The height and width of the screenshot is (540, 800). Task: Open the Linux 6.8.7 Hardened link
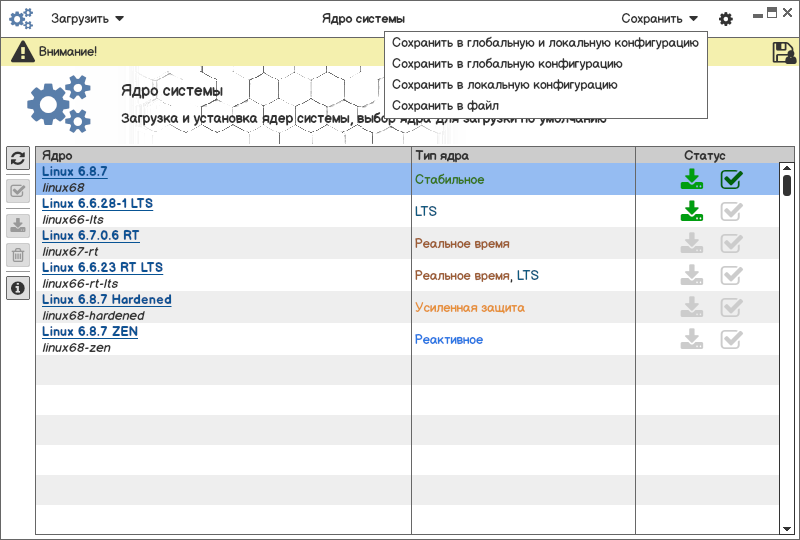pyautogui.click(x=107, y=300)
